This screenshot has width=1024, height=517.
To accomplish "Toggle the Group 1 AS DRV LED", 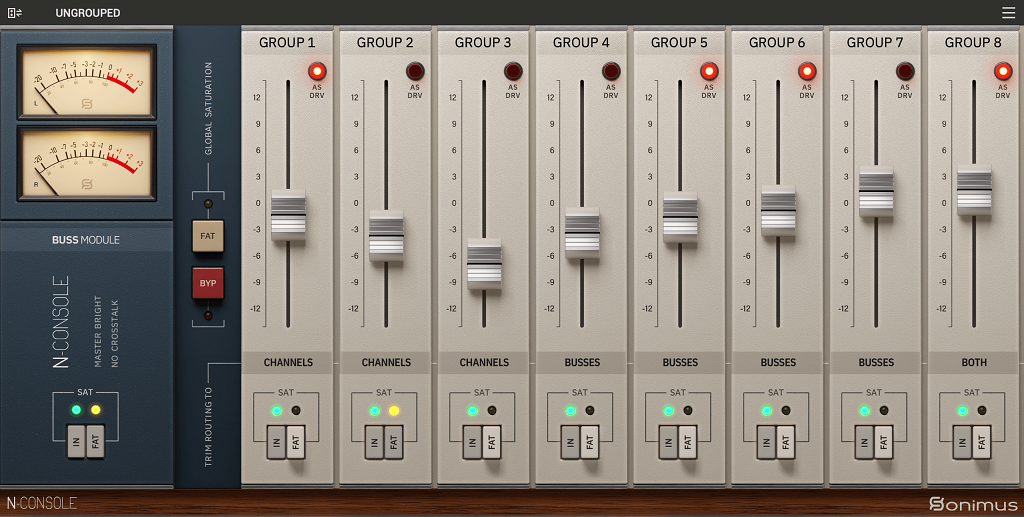I will point(317,71).
